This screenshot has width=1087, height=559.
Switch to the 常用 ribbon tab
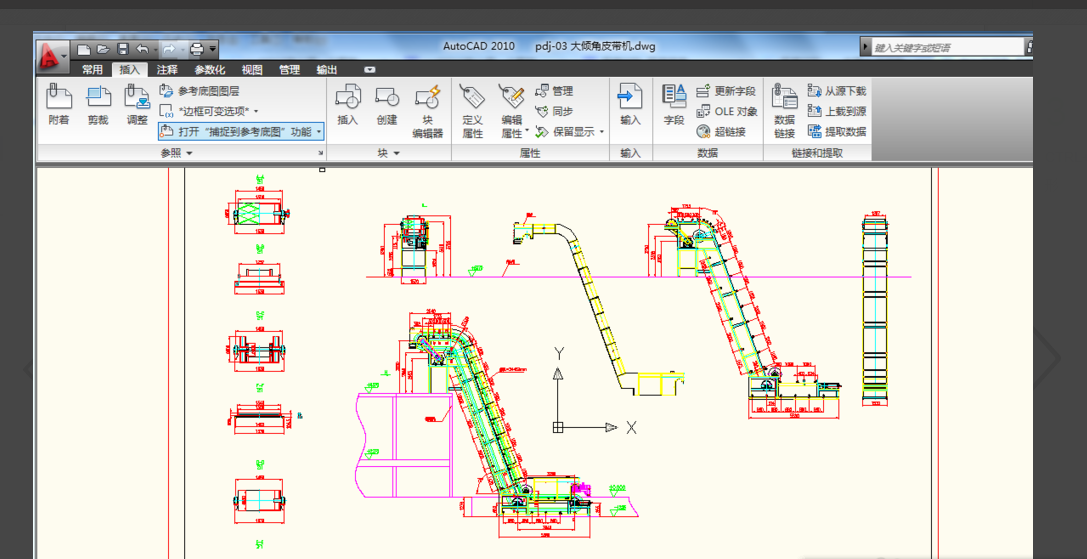[x=92, y=70]
